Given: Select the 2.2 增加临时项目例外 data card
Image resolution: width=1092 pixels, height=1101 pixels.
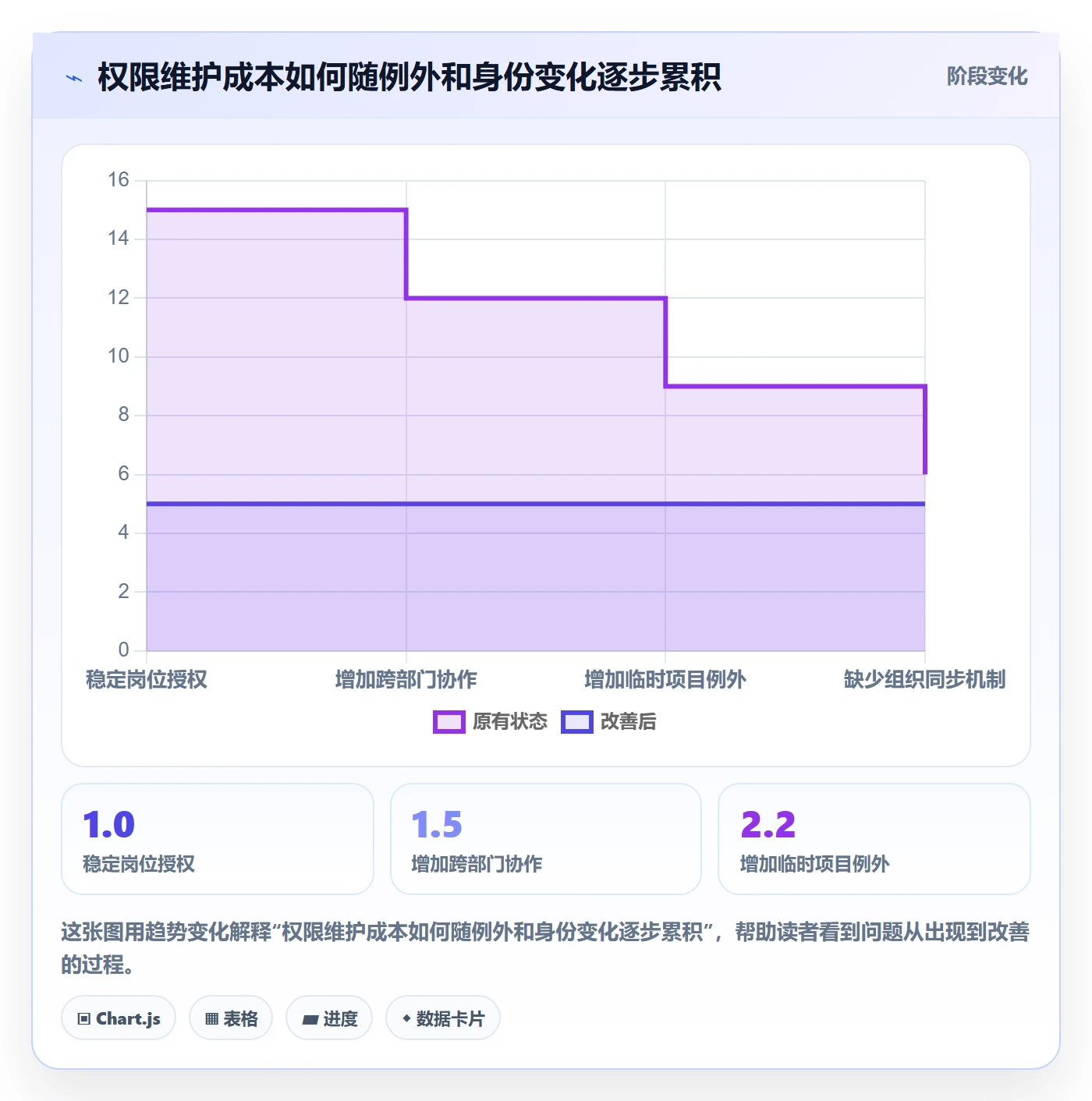Looking at the screenshot, I should tap(874, 839).
